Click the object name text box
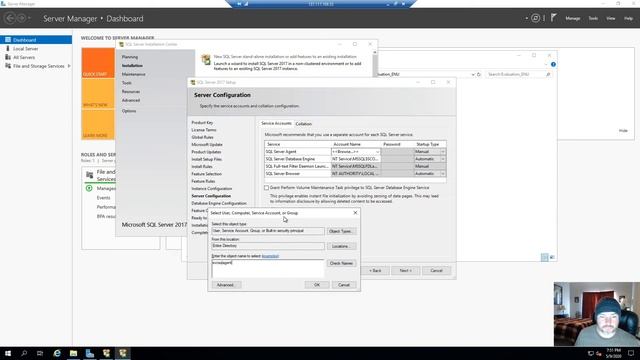The width and height of the screenshot is (640, 360). pos(268,269)
